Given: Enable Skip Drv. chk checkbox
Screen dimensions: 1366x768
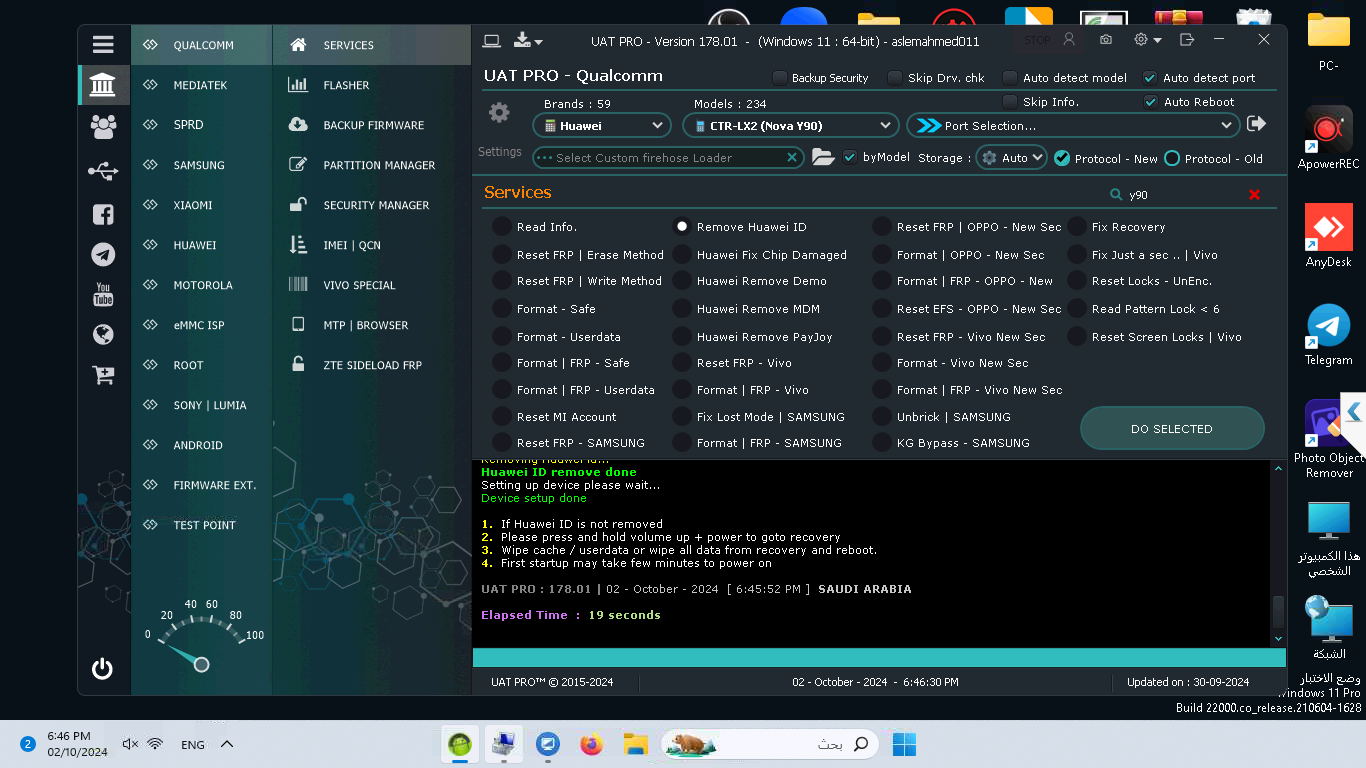Looking at the screenshot, I should click(895, 78).
